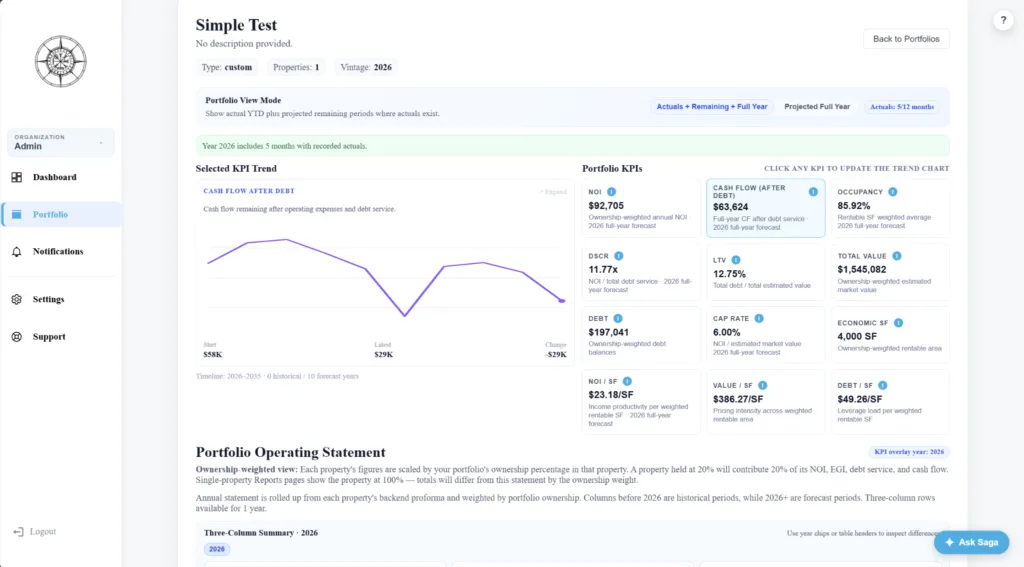The height and width of the screenshot is (567, 1024).
Task: Click Back to Portfolios button
Action: [906, 39]
